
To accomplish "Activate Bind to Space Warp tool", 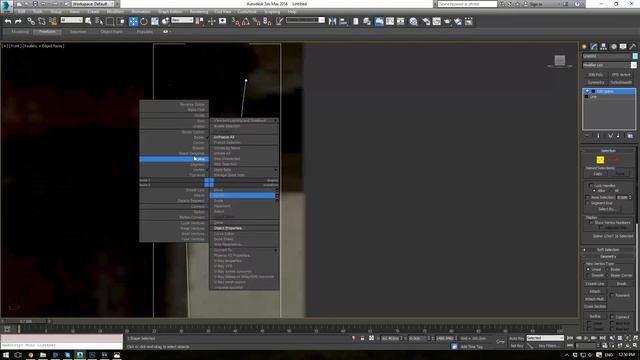I will (53, 21).
